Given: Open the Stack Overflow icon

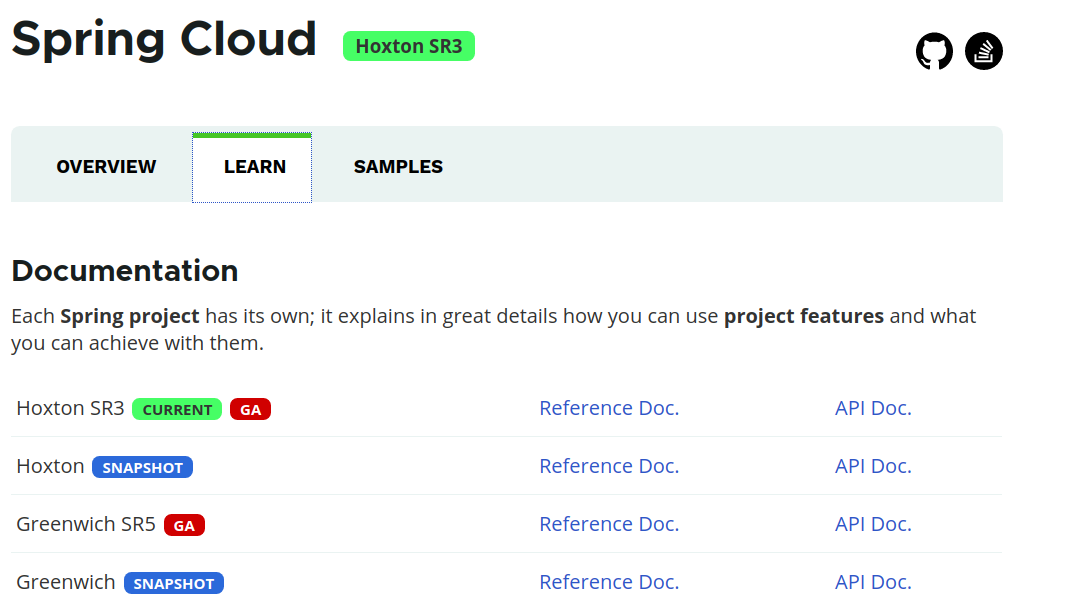Looking at the screenshot, I should point(983,50).
